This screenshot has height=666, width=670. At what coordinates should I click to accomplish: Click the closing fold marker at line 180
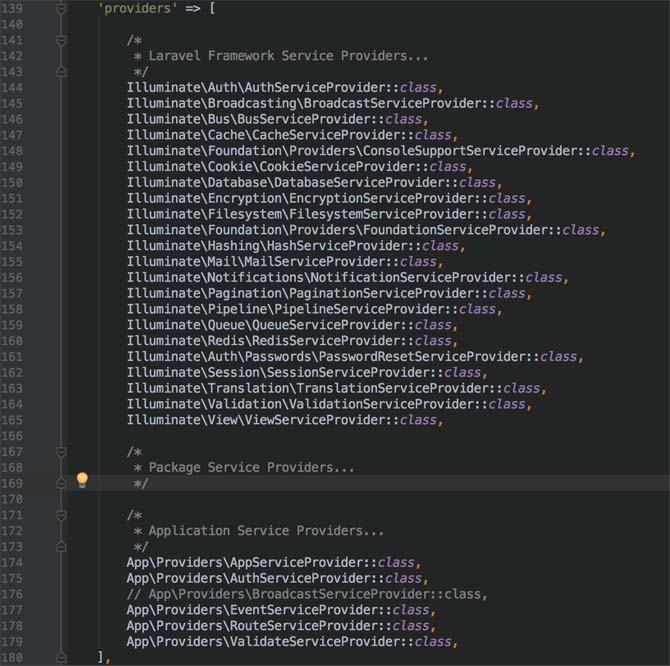(x=62, y=658)
